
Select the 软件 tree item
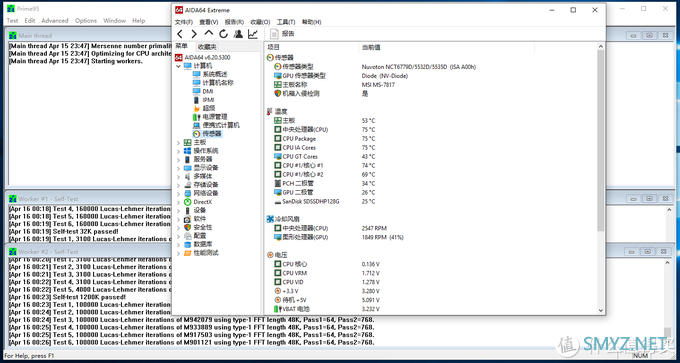click(195, 219)
